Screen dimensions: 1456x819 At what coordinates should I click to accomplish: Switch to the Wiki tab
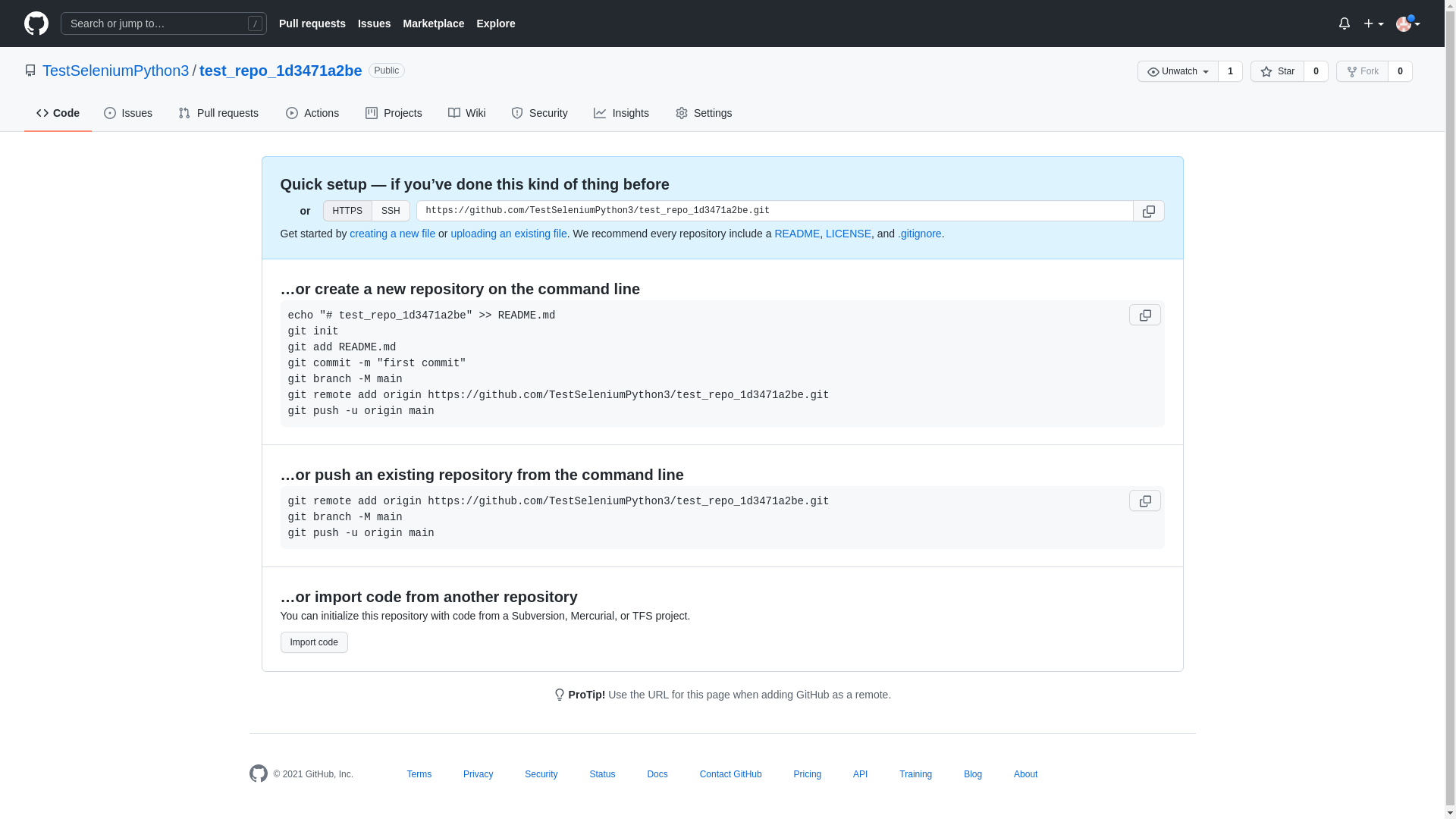coord(466,113)
